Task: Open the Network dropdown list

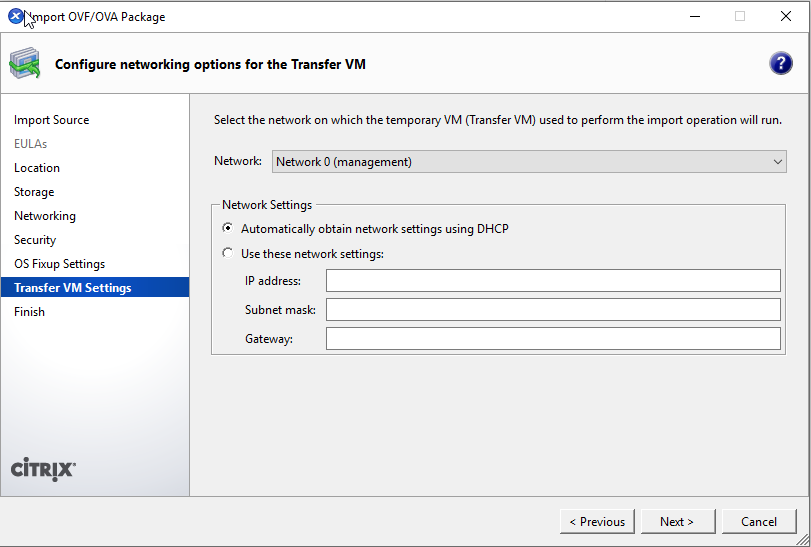Action: [529, 162]
